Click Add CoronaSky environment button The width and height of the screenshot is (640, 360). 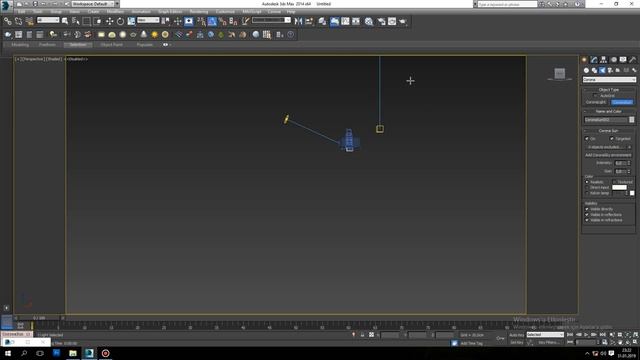[x=608, y=155]
